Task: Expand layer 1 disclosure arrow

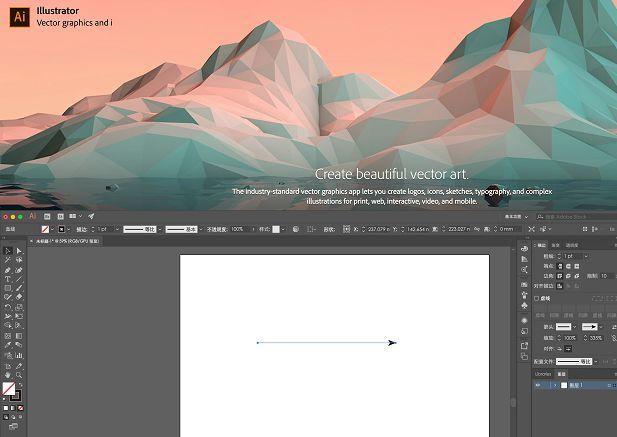Action: (555, 385)
